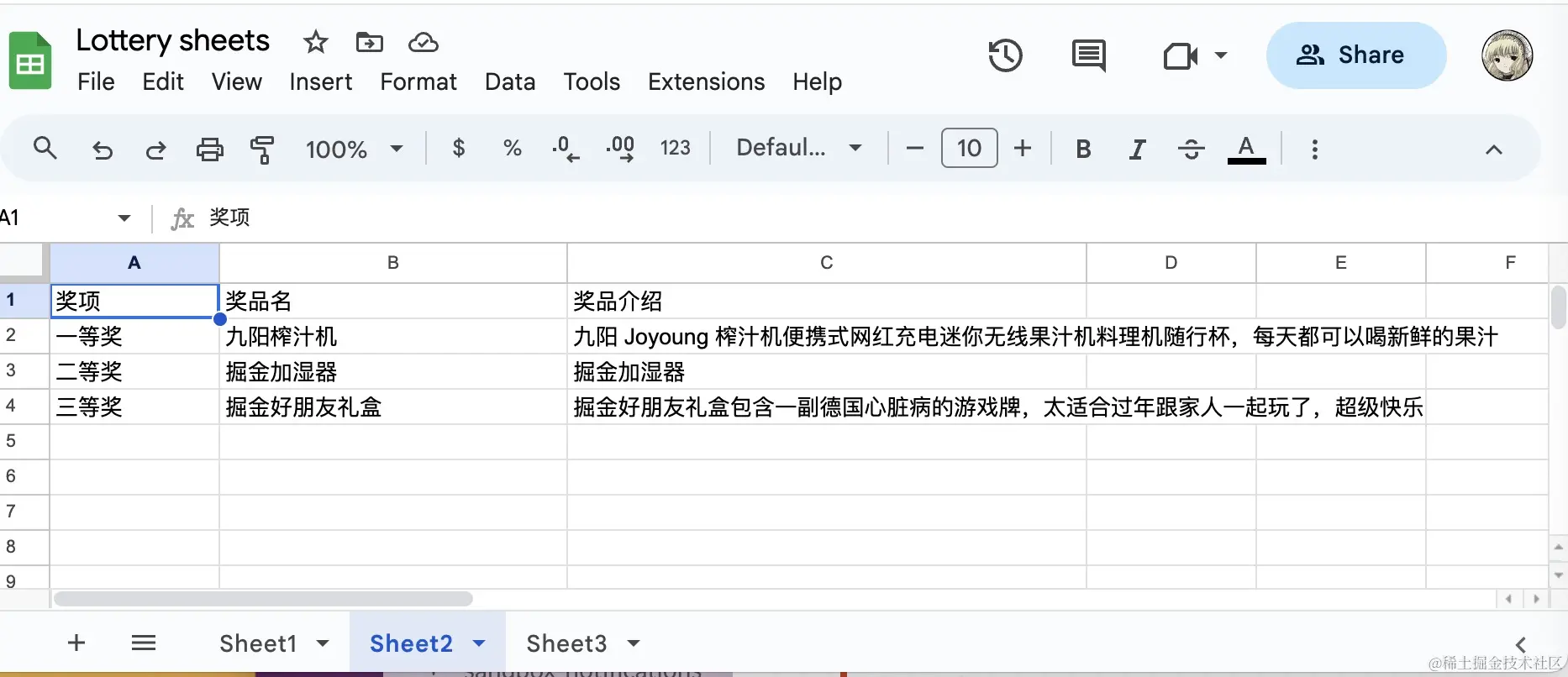Print the spreadsheet

pos(210,150)
